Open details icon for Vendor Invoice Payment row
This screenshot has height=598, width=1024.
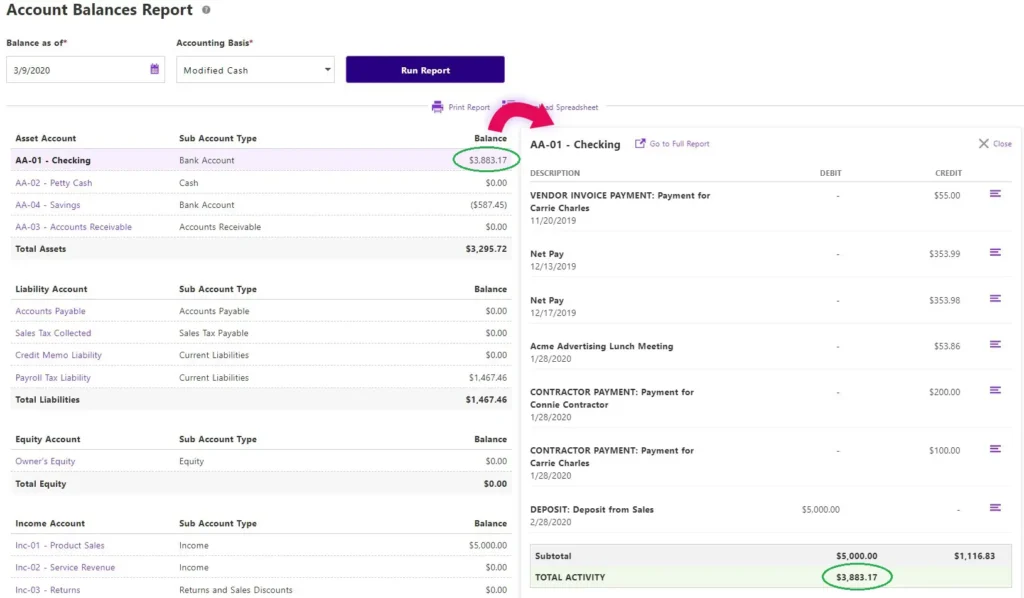(x=995, y=194)
